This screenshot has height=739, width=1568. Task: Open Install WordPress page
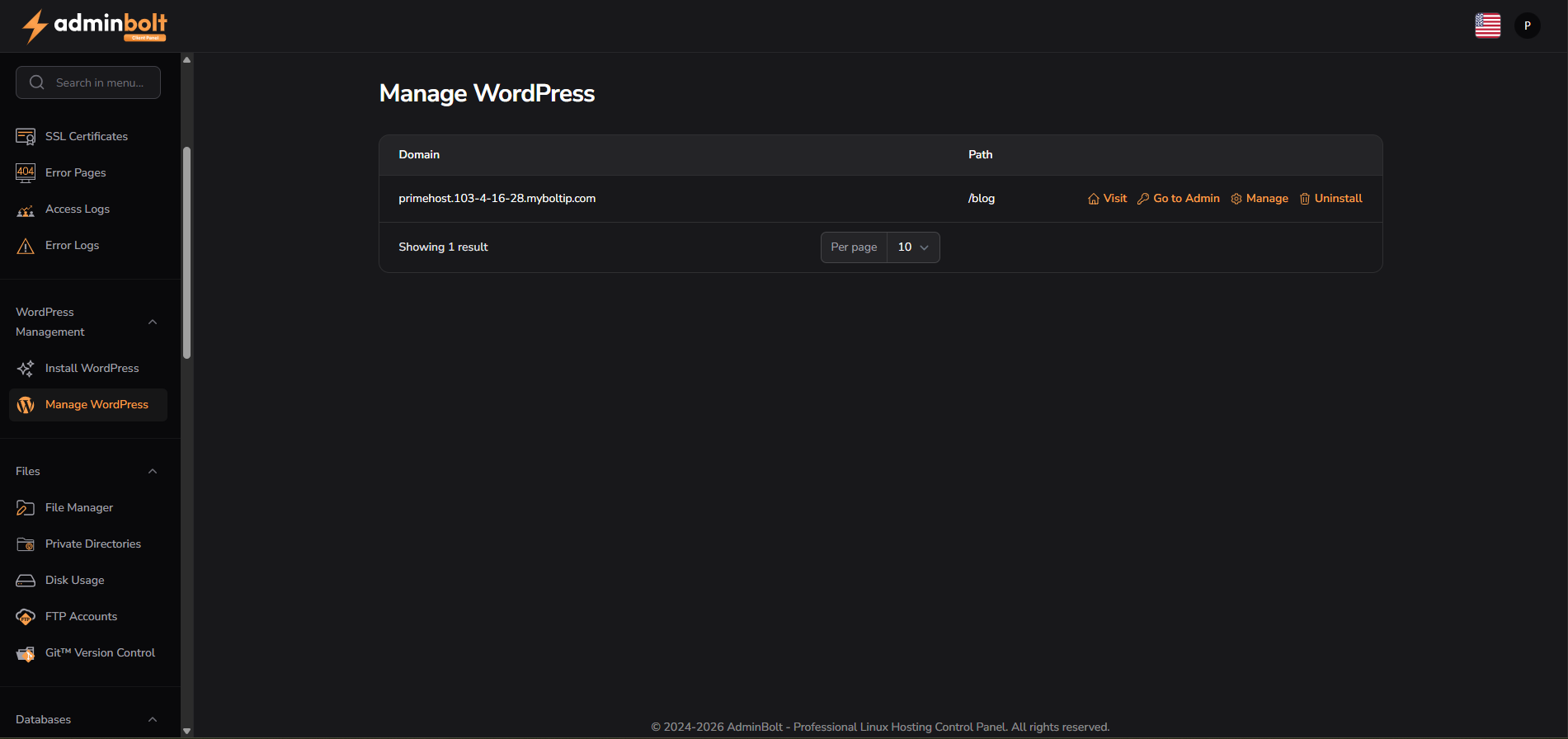(88, 368)
